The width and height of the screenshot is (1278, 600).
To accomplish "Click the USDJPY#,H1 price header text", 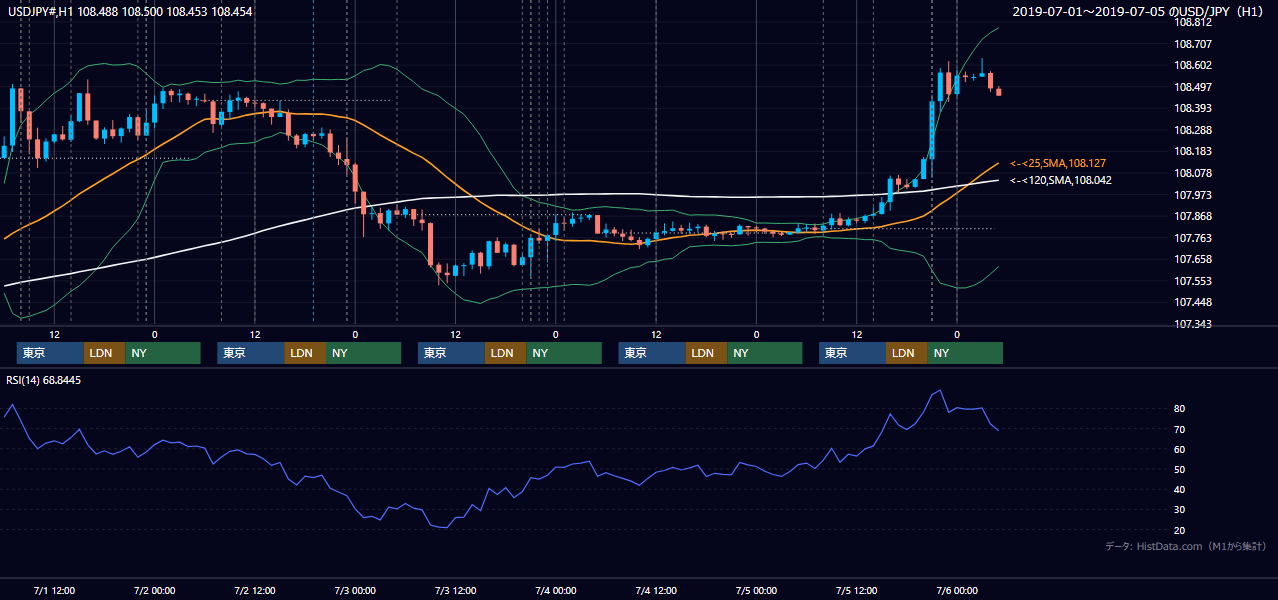I will 130,11.
